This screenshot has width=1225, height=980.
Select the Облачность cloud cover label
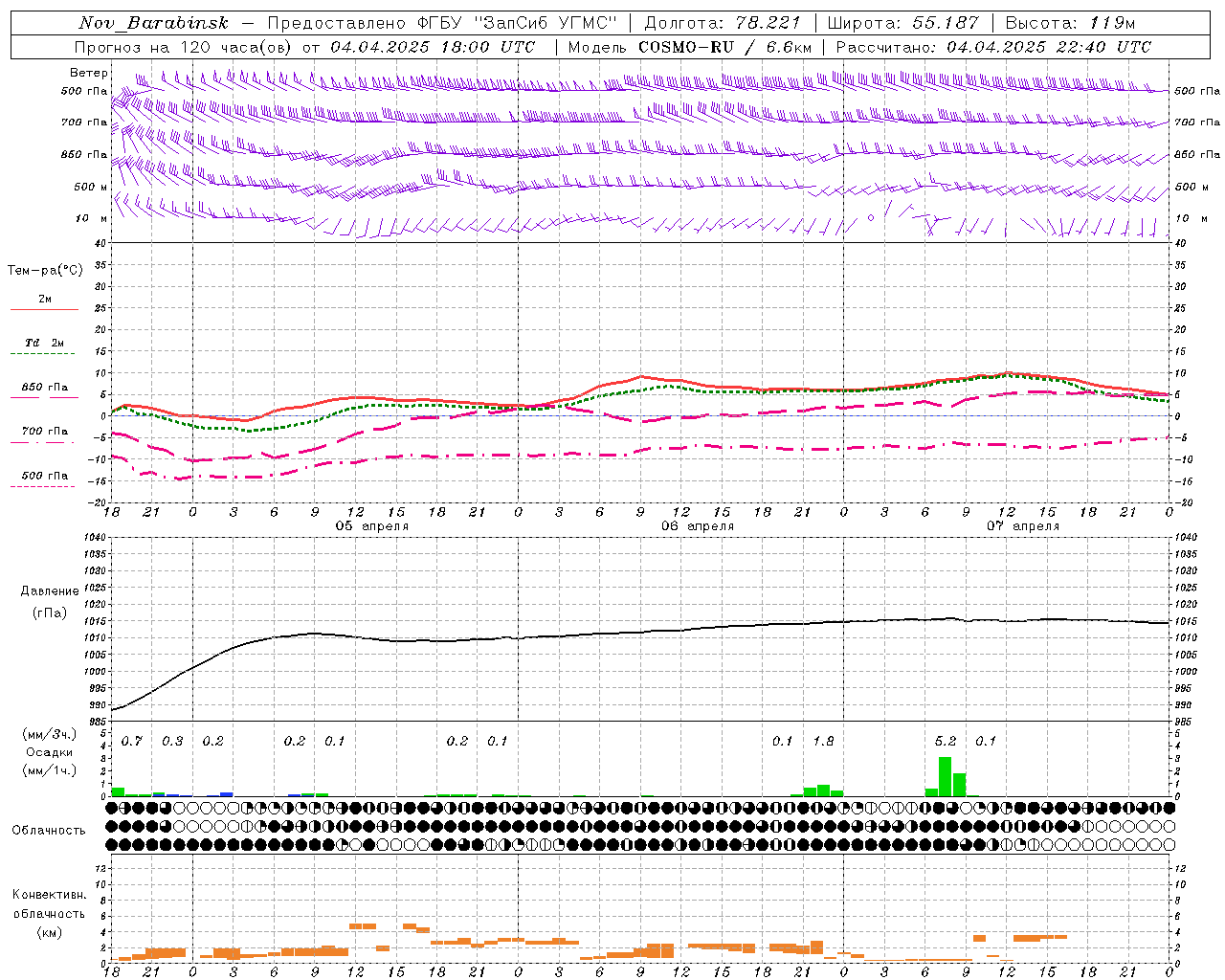49,830
